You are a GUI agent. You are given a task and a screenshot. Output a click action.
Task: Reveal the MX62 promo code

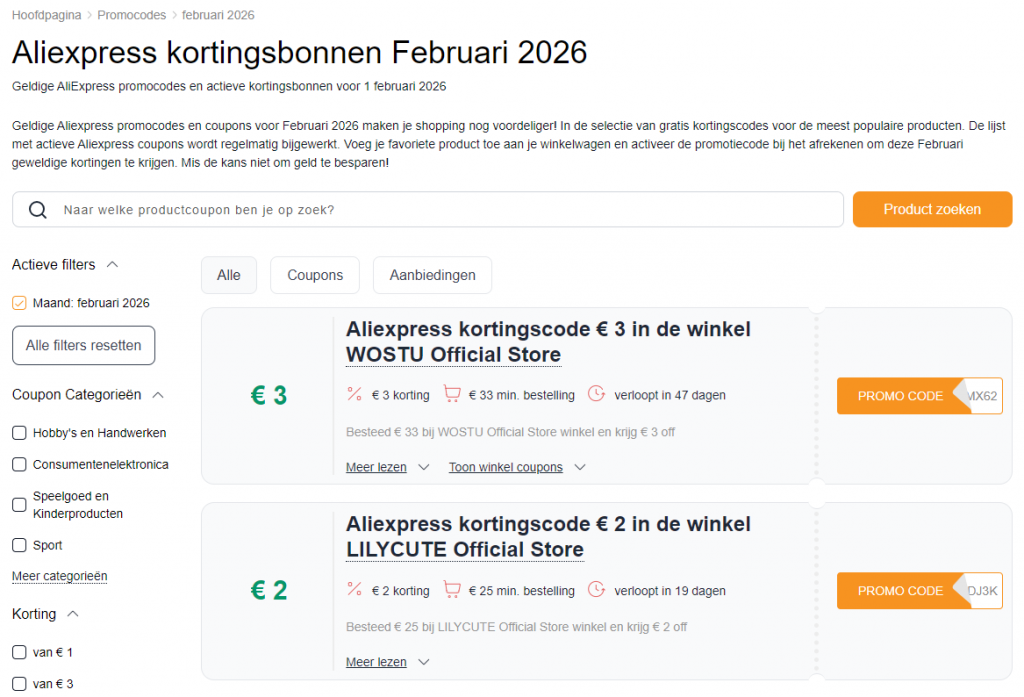pos(919,396)
